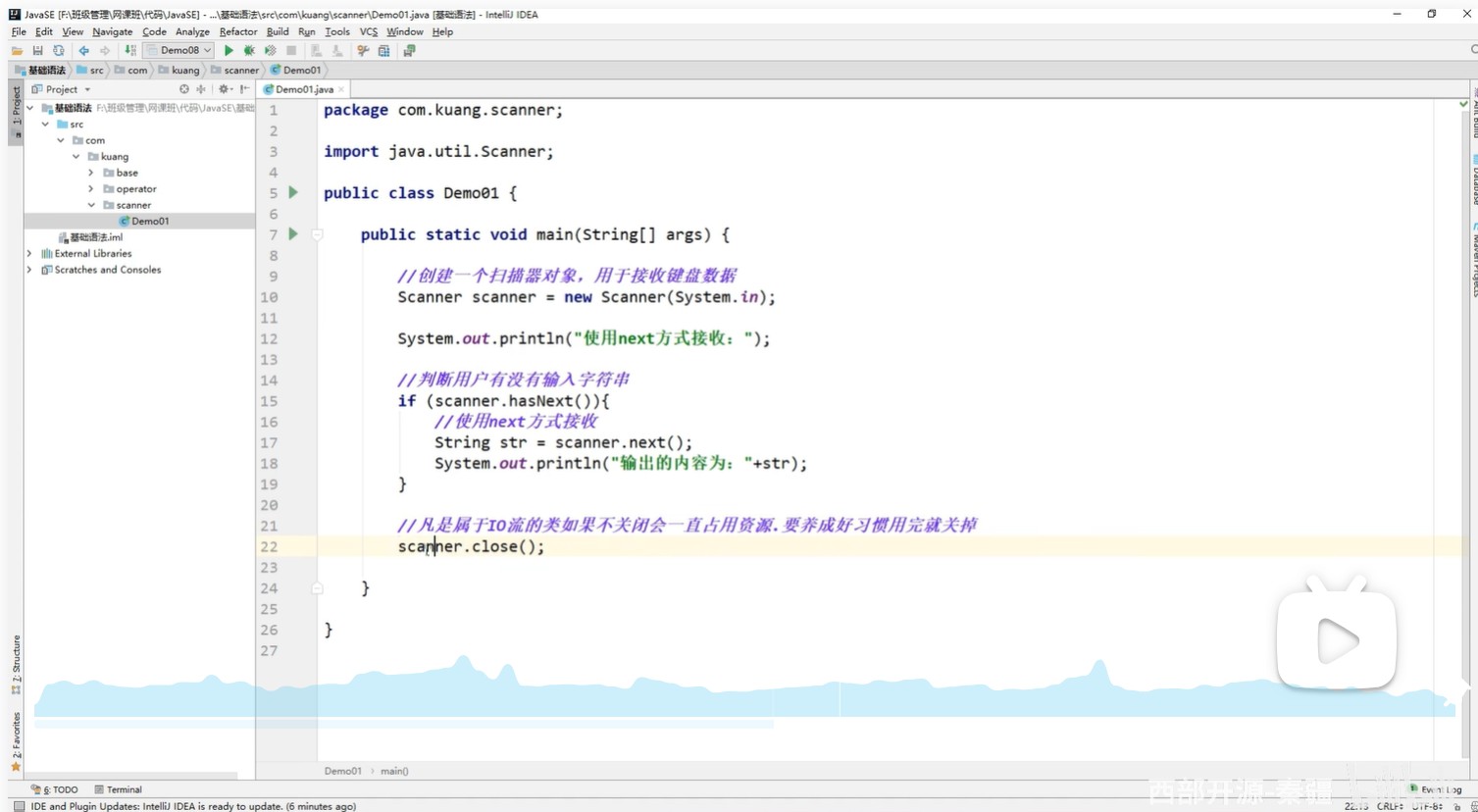Open the Build menu

point(278,31)
